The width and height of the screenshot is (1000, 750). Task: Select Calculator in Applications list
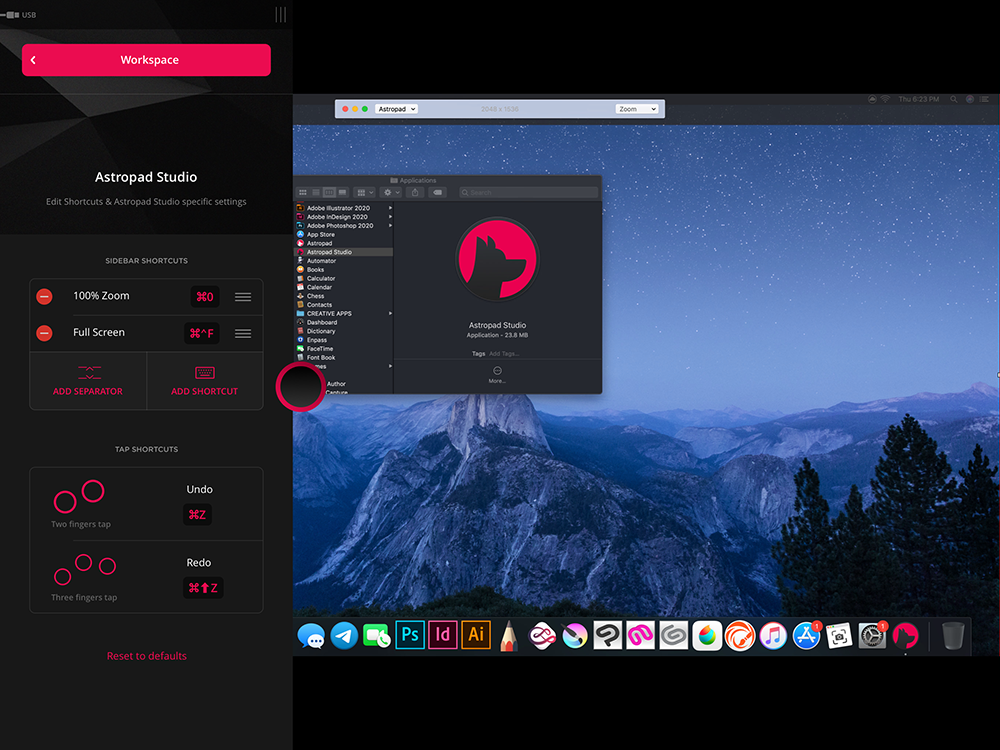click(321, 279)
